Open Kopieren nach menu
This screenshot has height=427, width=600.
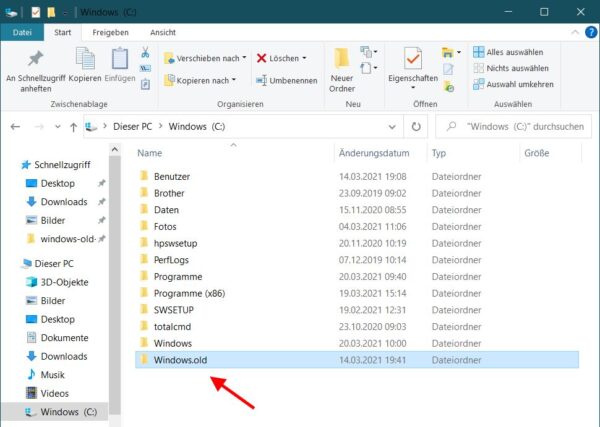[200, 80]
